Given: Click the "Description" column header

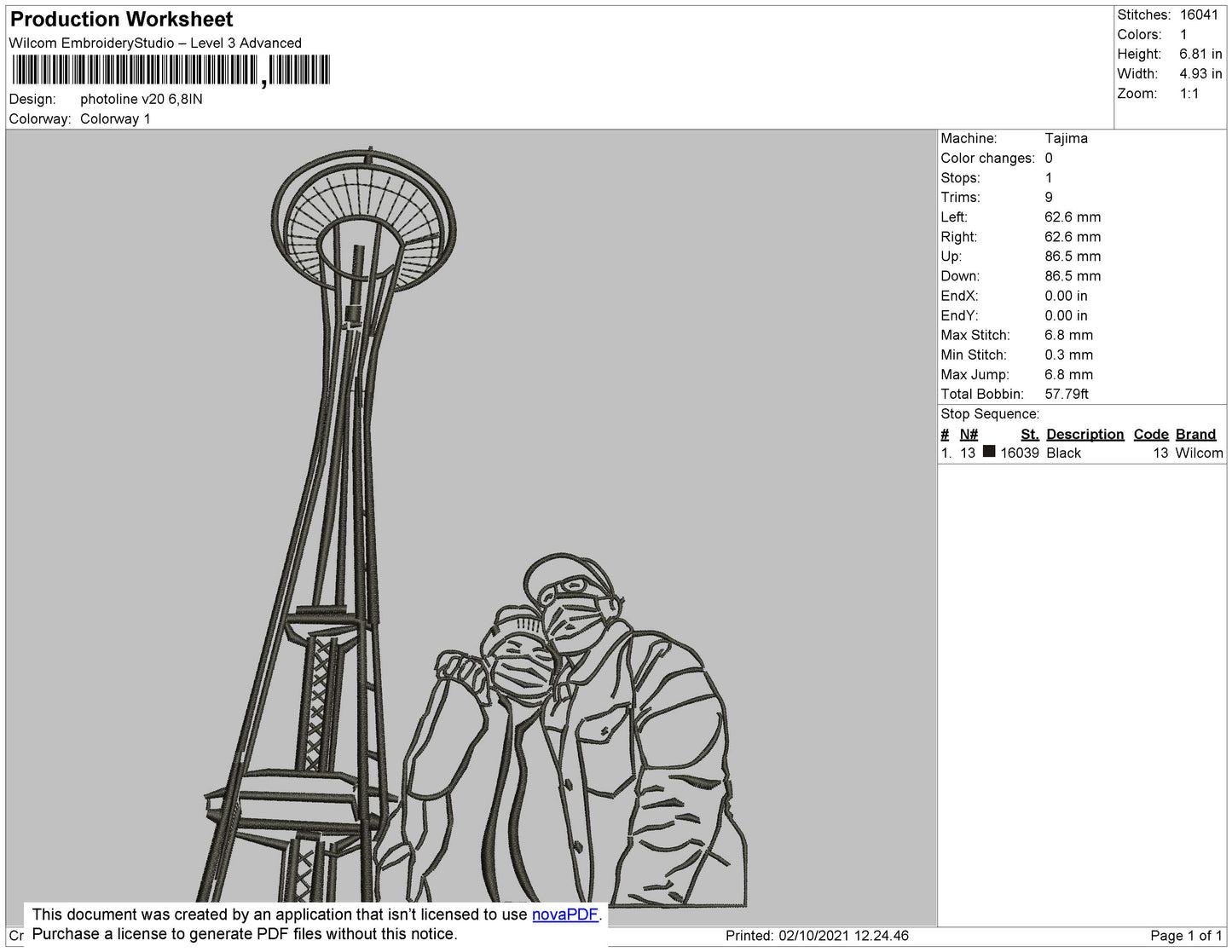Looking at the screenshot, I should [x=1085, y=435].
